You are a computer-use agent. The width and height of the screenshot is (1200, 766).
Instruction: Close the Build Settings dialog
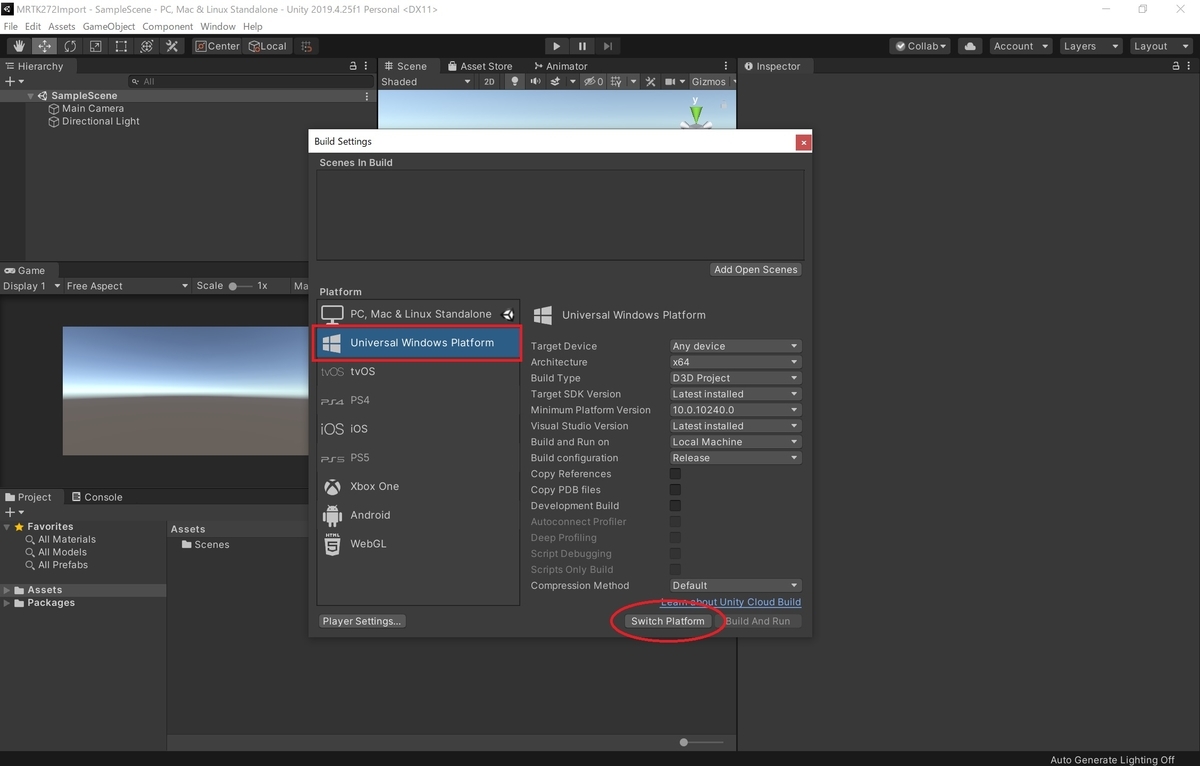tap(803, 142)
